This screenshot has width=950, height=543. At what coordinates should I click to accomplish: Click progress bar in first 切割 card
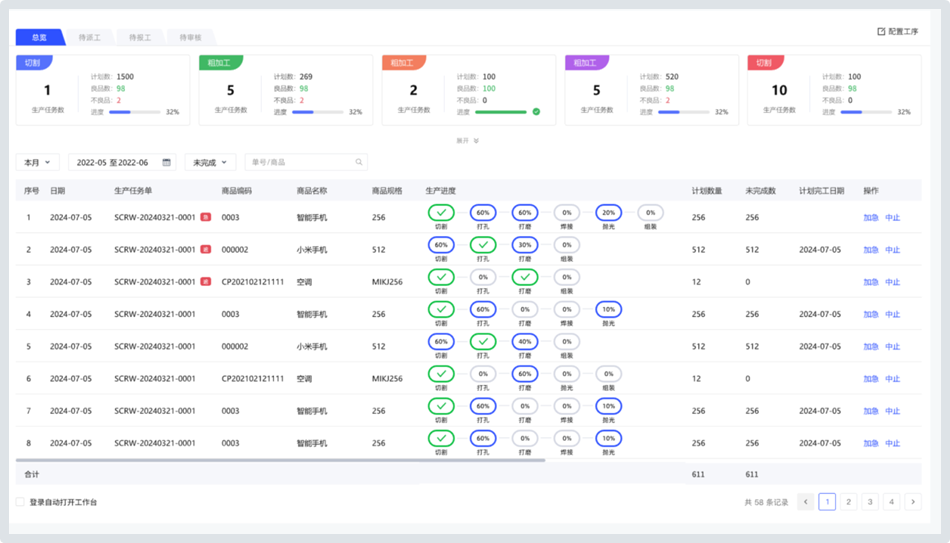click(134, 112)
